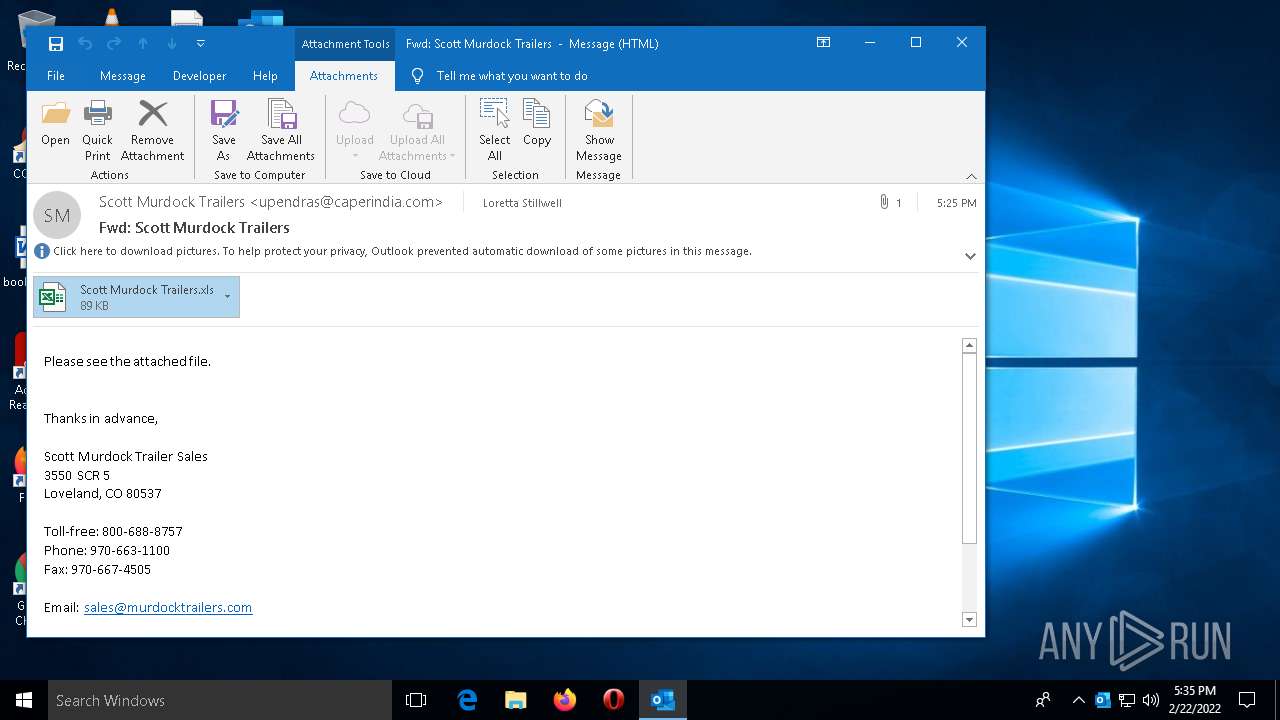The image size is (1280, 720).
Task: Click message body scrollbar down arrow
Action: pos(969,620)
